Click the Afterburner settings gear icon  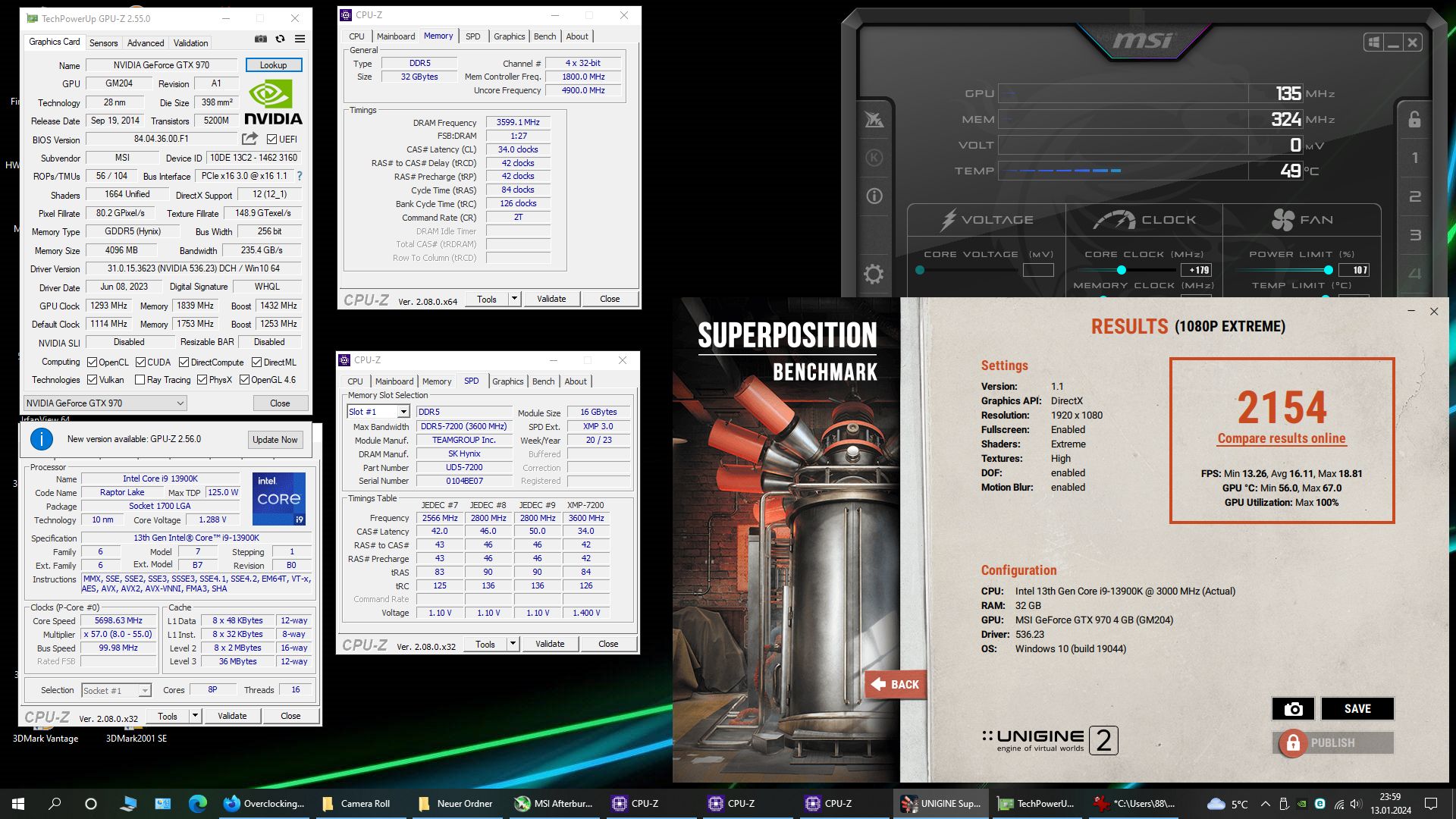(874, 274)
